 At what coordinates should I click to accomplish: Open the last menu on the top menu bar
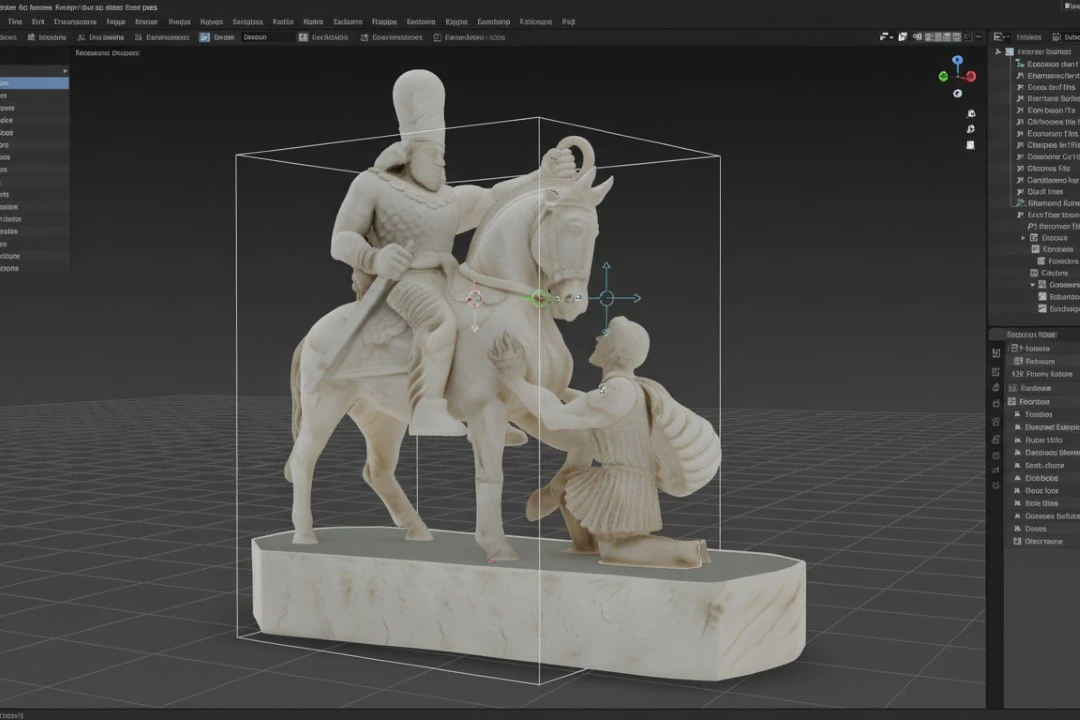(568, 21)
